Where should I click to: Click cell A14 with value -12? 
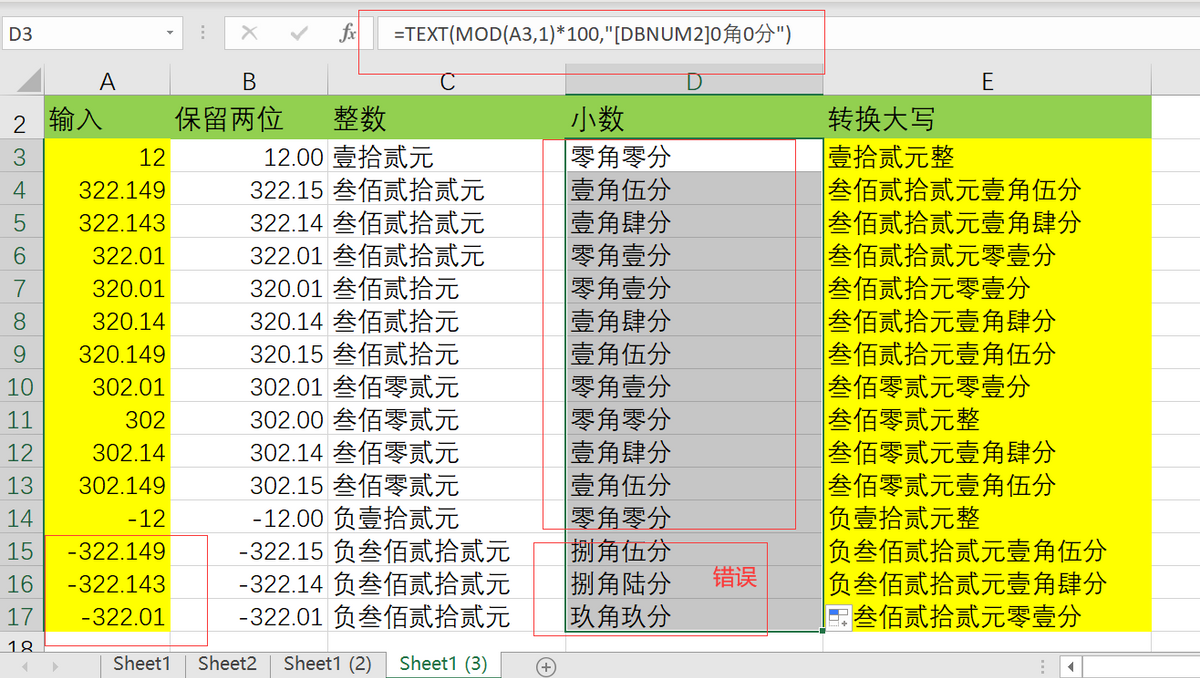[x=107, y=518]
